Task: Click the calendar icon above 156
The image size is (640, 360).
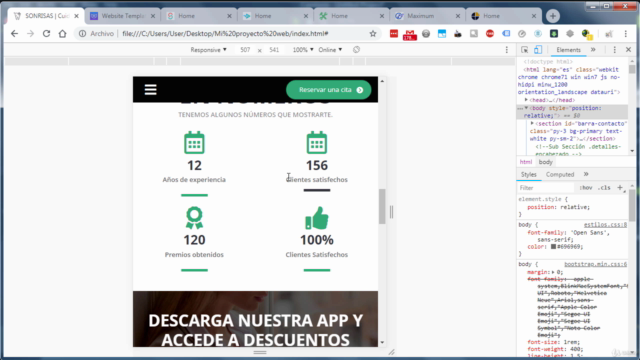Action: 317,142
